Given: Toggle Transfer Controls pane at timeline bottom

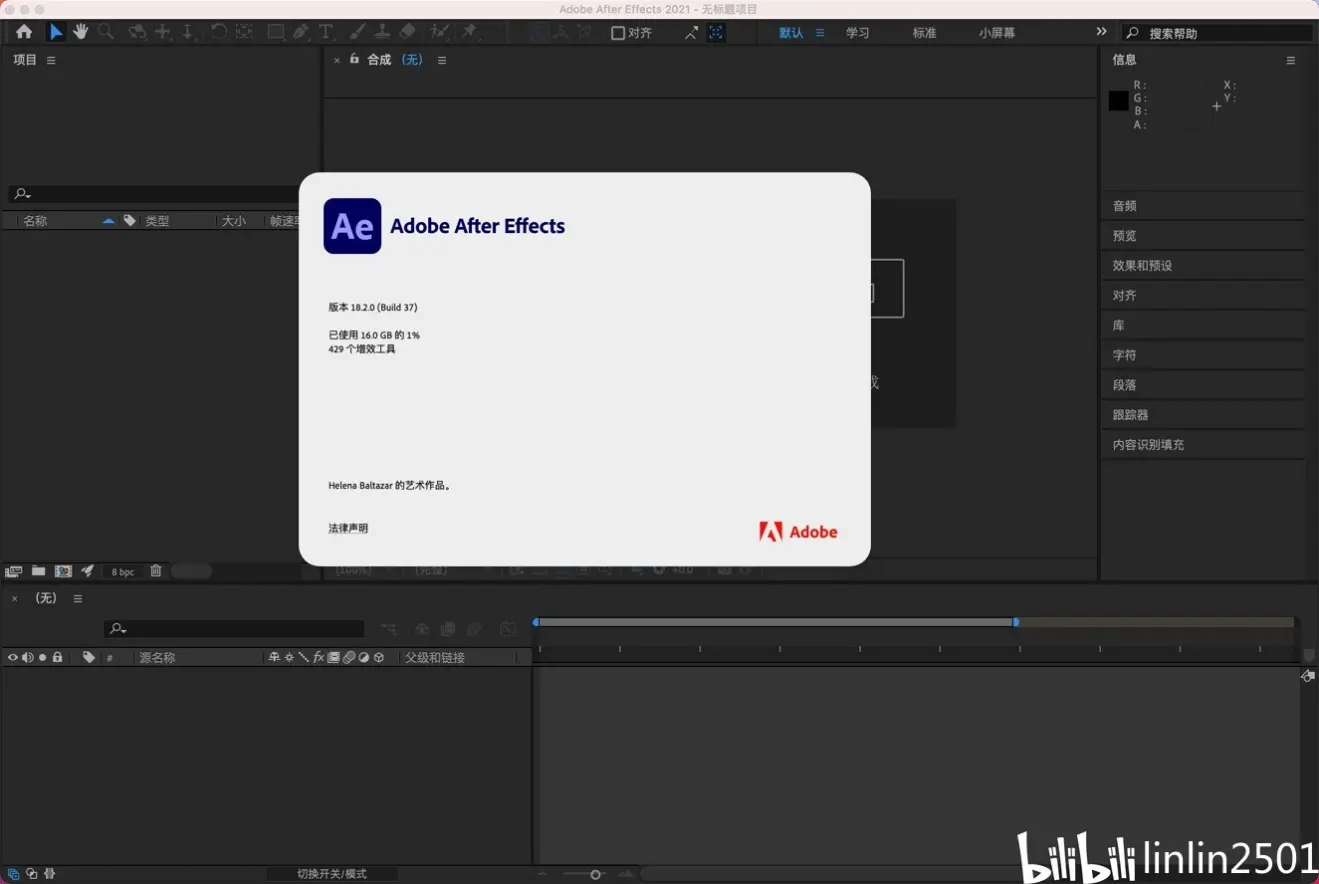Looking at the screenshot, I should 31,873.
